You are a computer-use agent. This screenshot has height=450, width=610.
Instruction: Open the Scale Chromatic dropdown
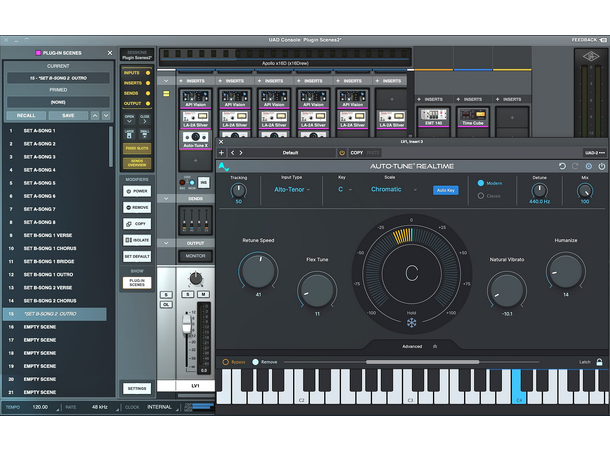coord(394,189)
